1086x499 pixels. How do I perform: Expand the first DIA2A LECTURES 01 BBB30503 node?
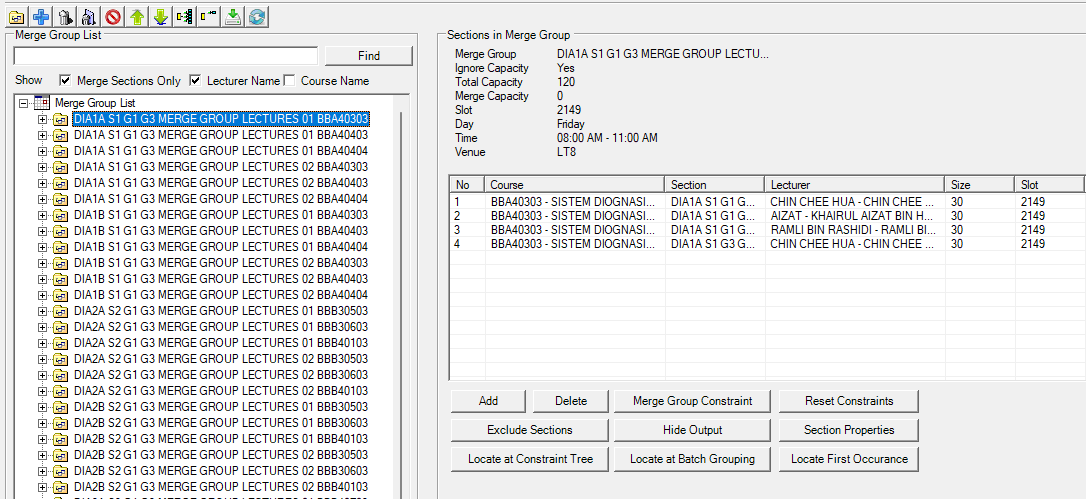coord(42,311)
